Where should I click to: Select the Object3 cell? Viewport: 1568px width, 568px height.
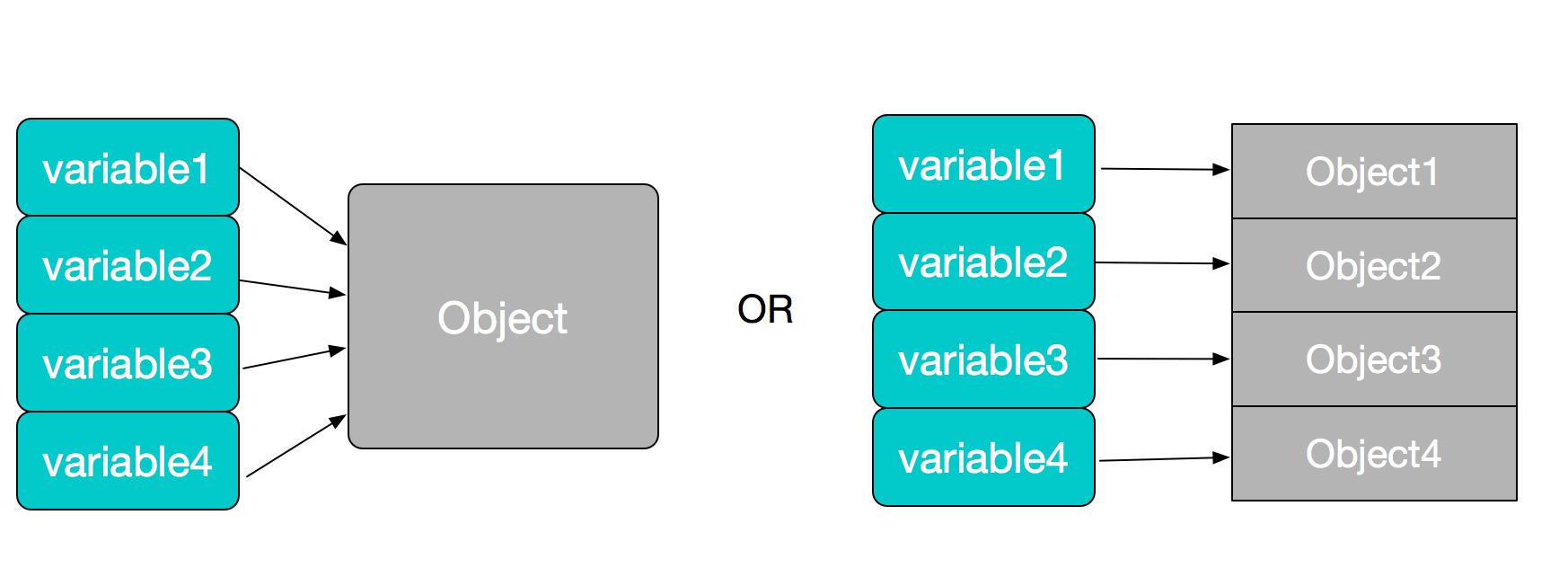tap(1374, 359)
